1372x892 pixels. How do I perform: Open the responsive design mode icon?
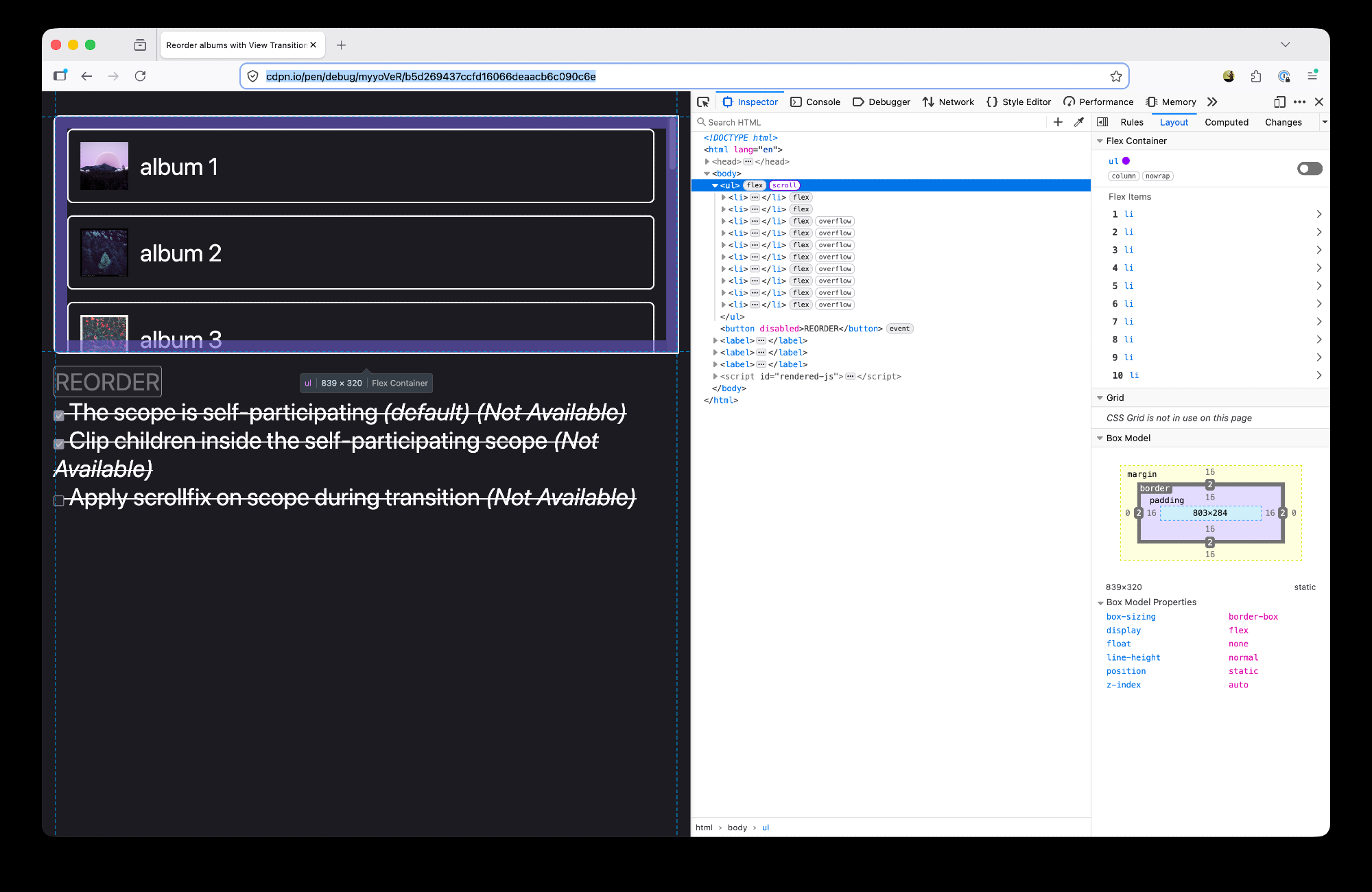point(1279,102)
